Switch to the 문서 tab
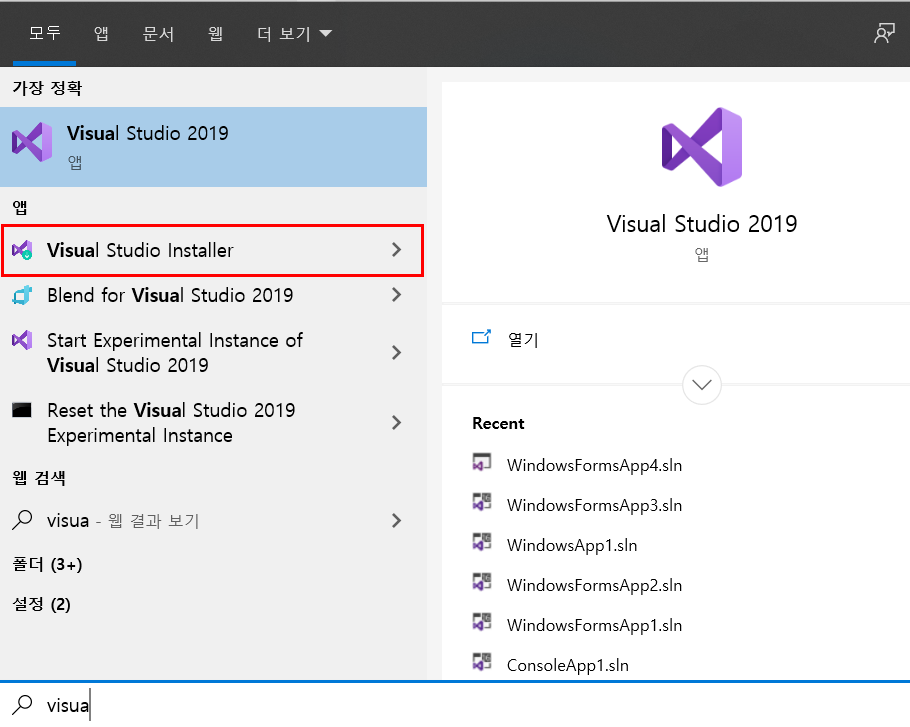 pos(158,34)
